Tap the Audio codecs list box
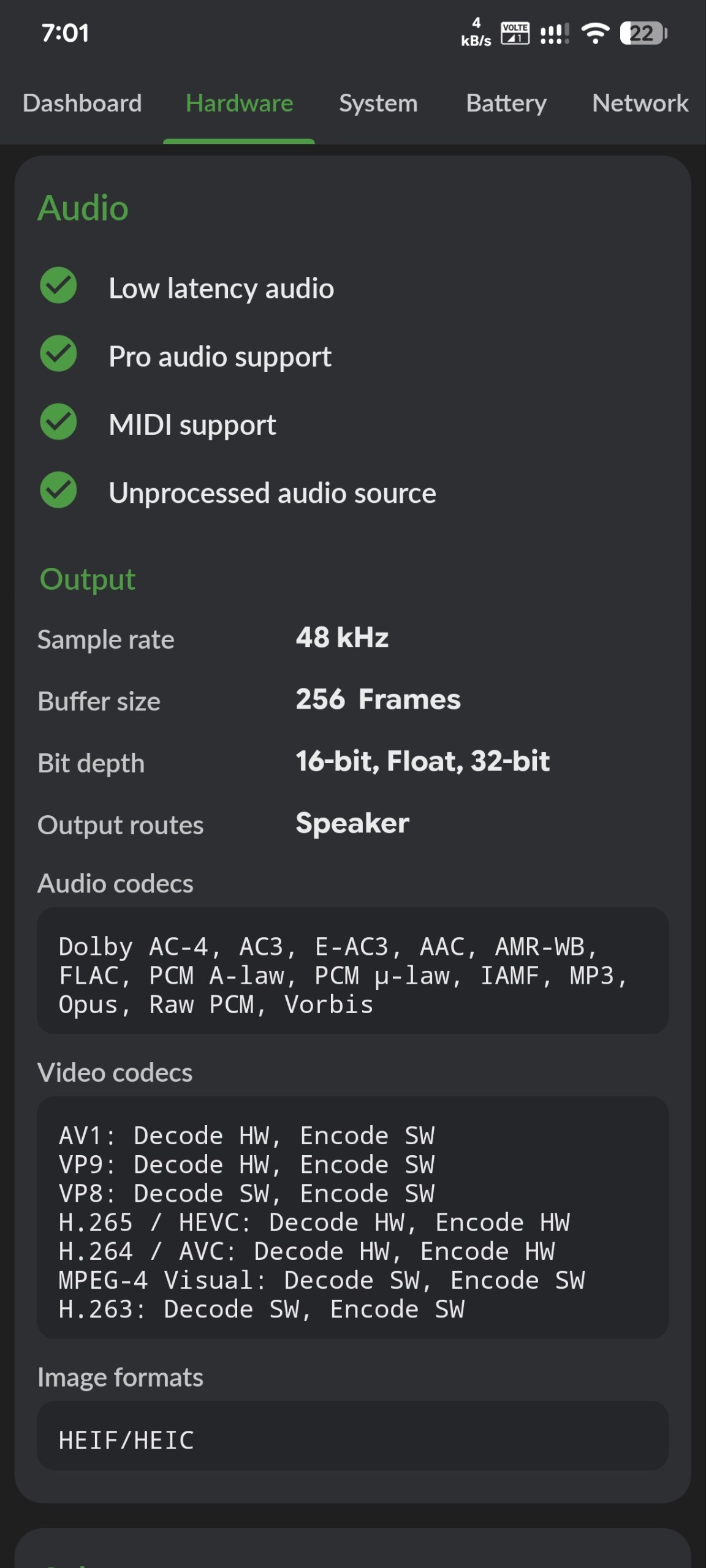The width and height of the screenshot is (706, 1568). [353, 971]
